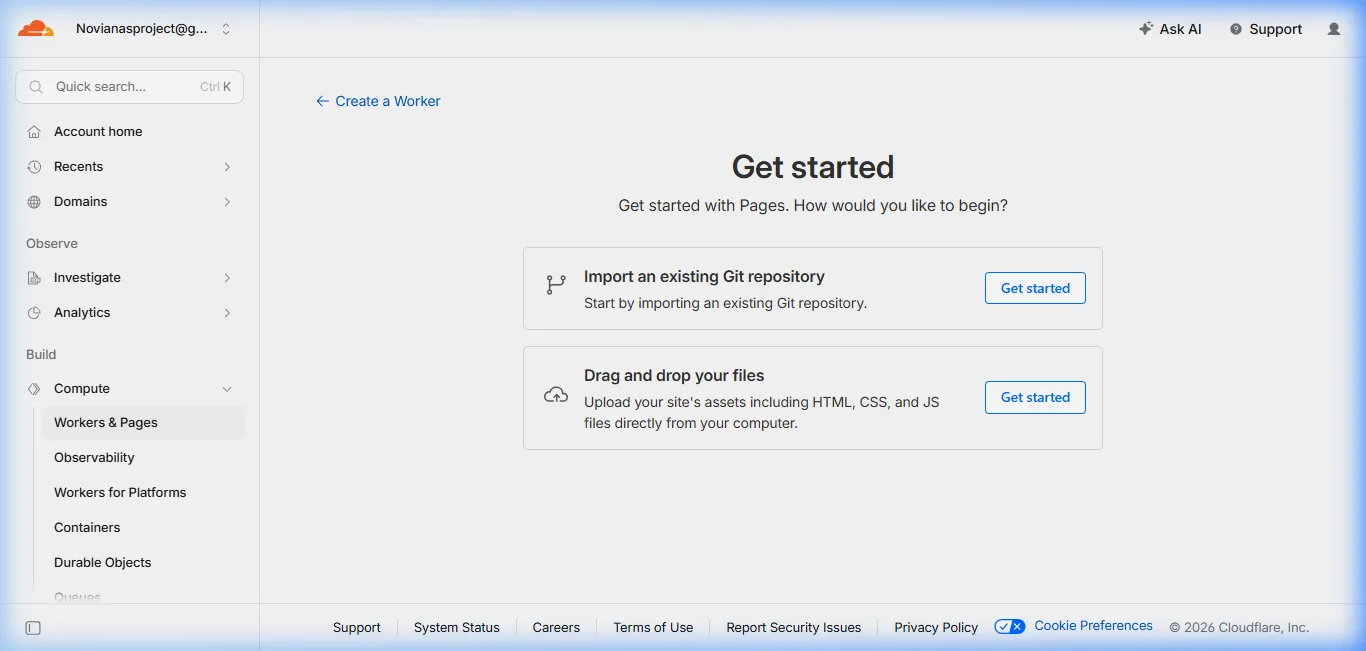
Task: Click the "Drag and drop your files" heading
Action: click(x=674, y=376)
